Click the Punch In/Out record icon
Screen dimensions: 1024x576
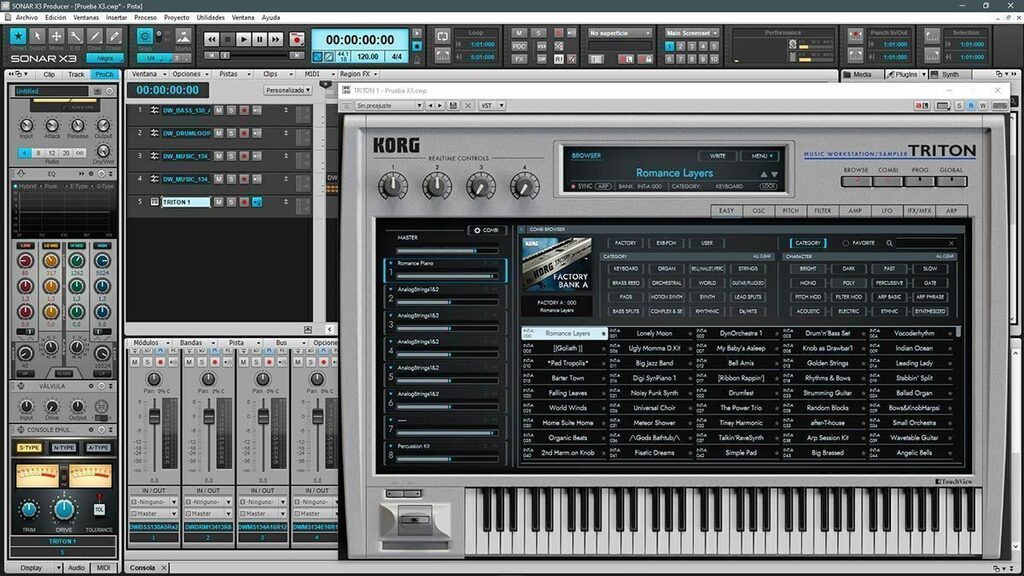click(855, 36)
